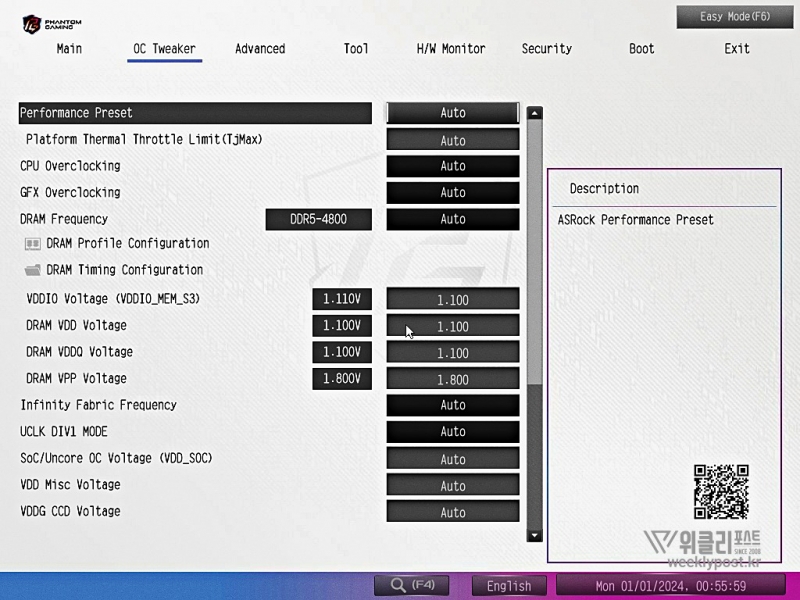Viewport: 800px width, 600px height.
Task: Open the DRAM Frequency Auto dropdown
Action: click(452, 219)
